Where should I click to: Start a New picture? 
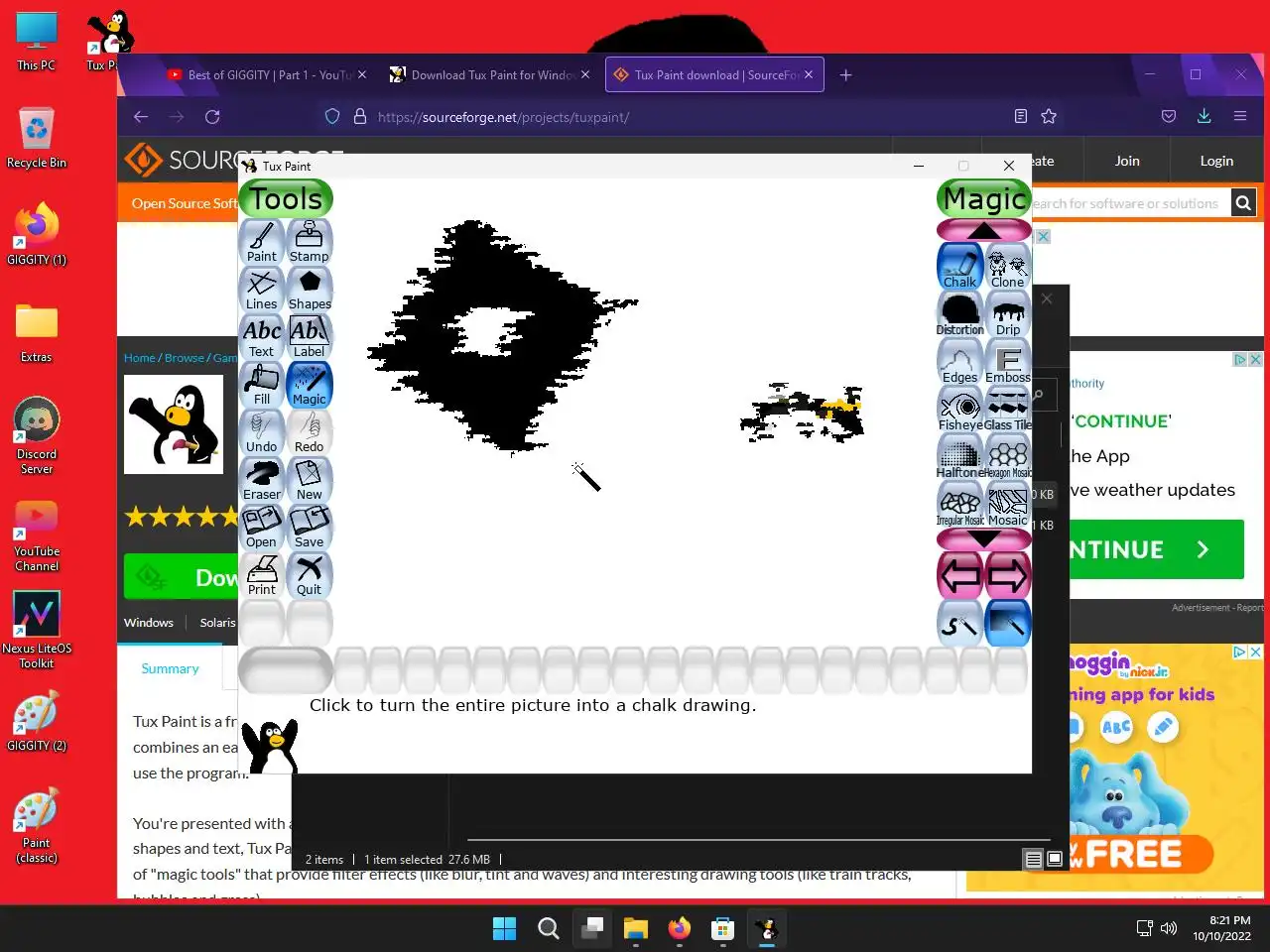310,480
